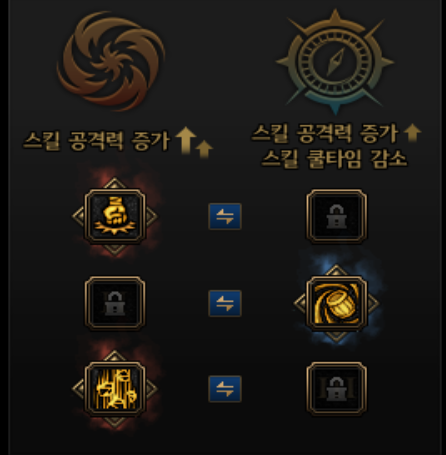446x455 pixels.
Task: Toggle the swap arrows beside rain strike skill
Action: point(225,389)
